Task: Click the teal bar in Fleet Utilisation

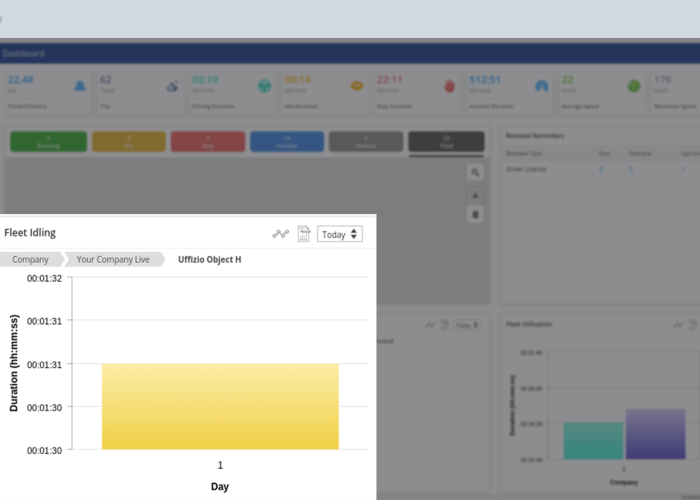Action: (x=593, y=440)
